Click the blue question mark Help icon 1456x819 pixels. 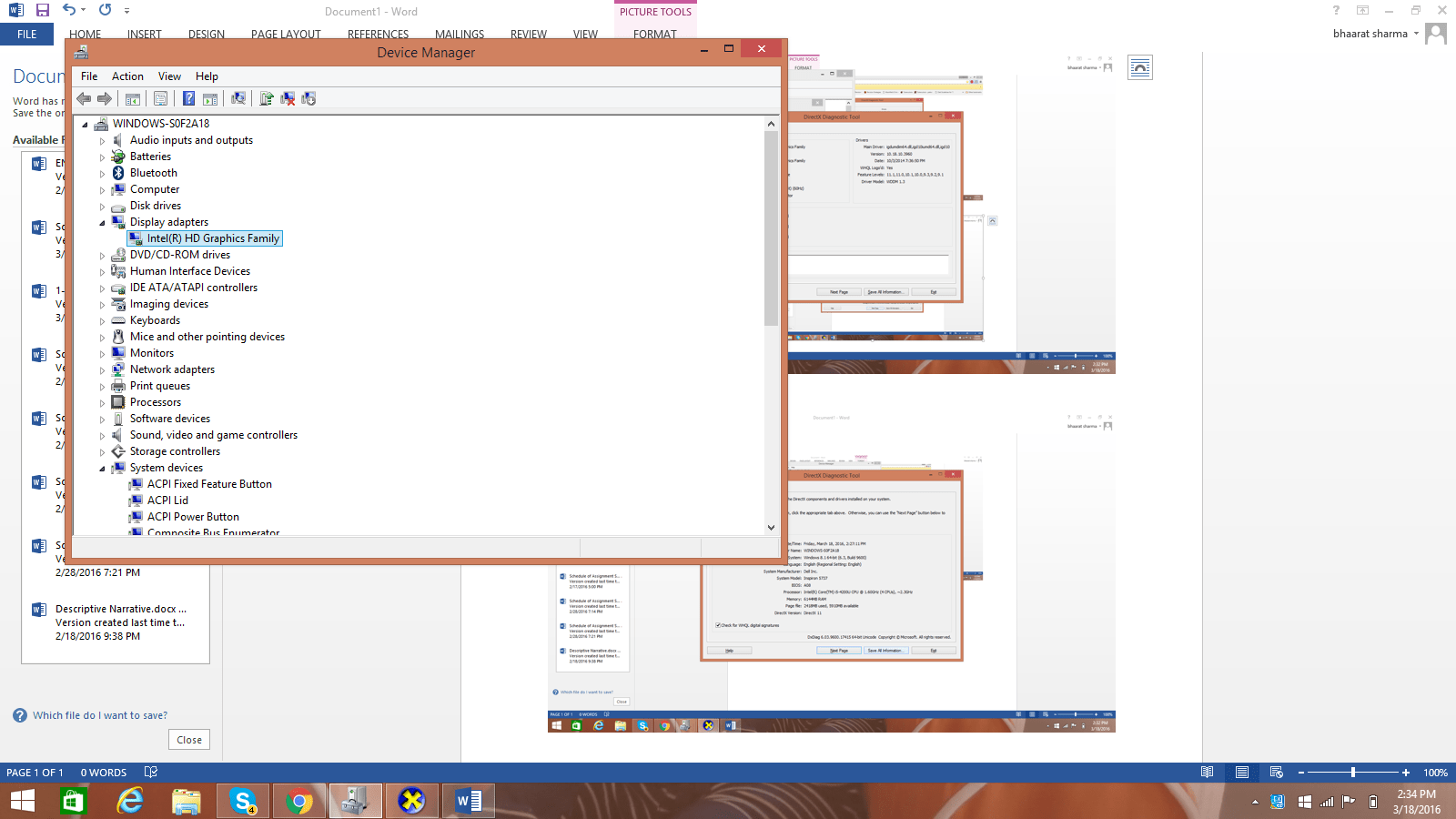[188, 98]
